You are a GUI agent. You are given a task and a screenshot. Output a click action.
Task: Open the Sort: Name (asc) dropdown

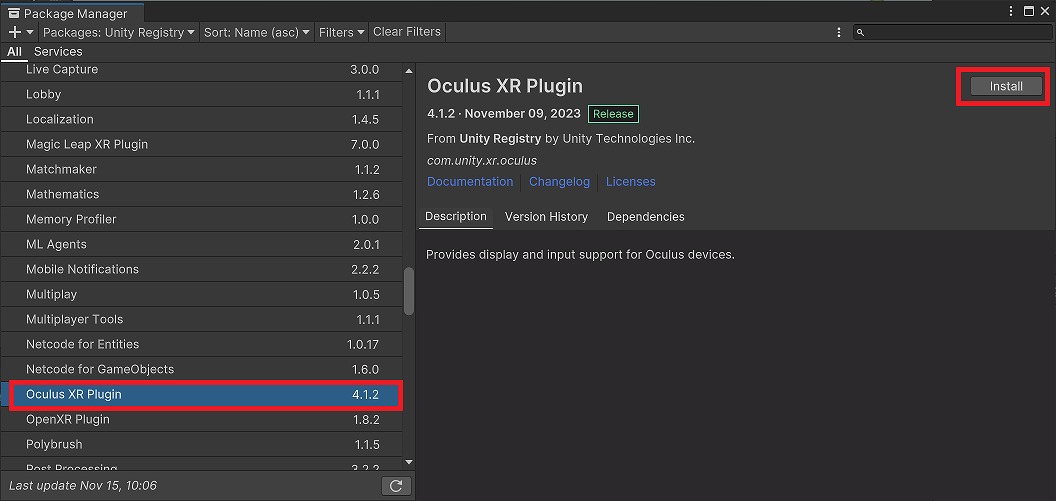[x=257, y=32]
